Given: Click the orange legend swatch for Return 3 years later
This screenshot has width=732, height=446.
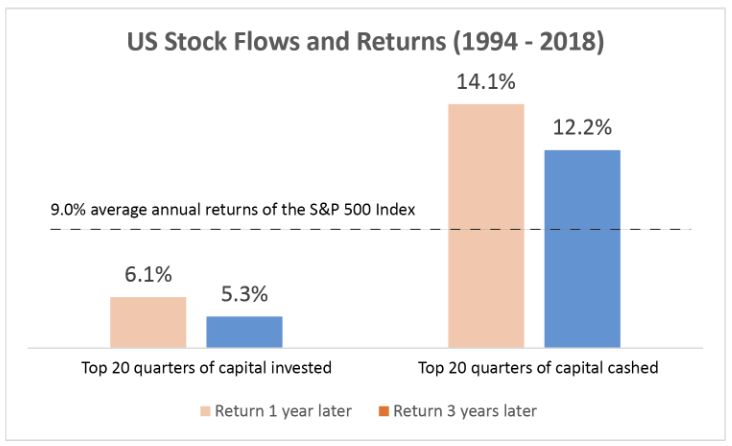Looking at the screenshot, I should click(x=383, y=411).
